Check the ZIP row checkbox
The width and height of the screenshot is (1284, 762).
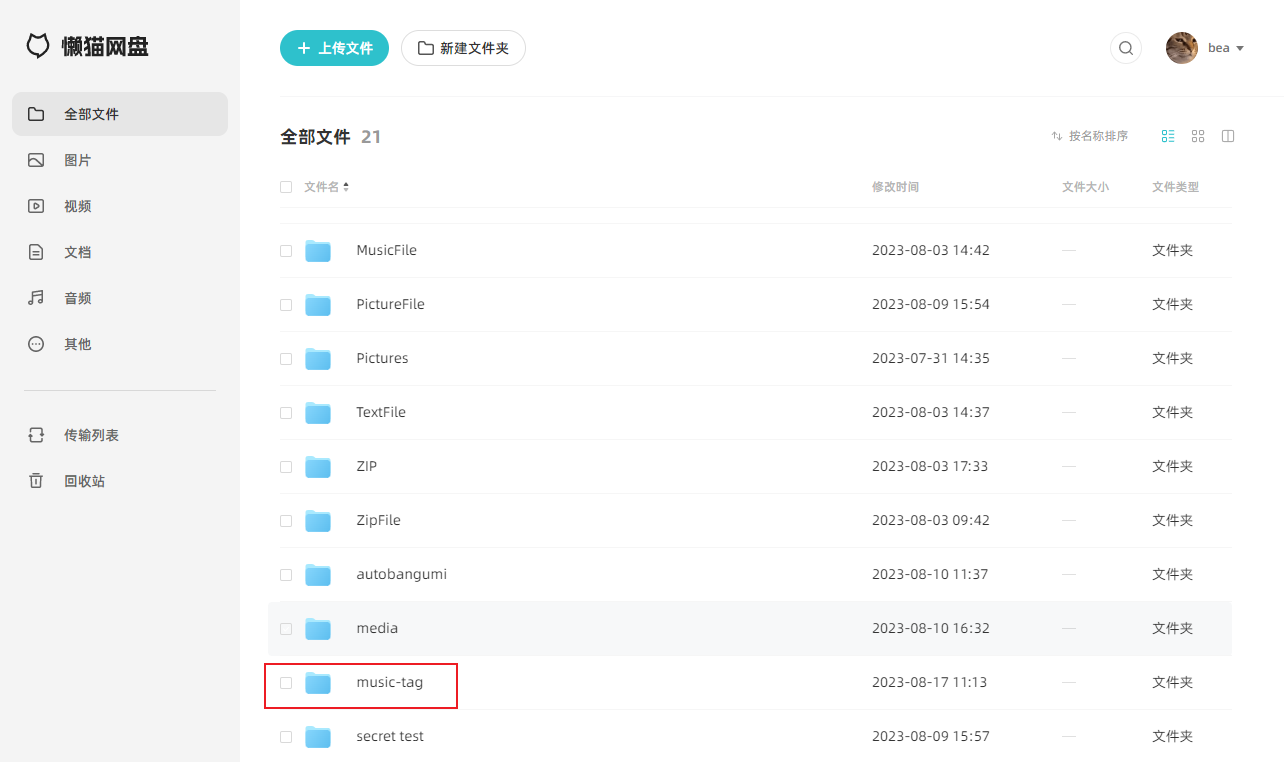click(x=286, y=467)
